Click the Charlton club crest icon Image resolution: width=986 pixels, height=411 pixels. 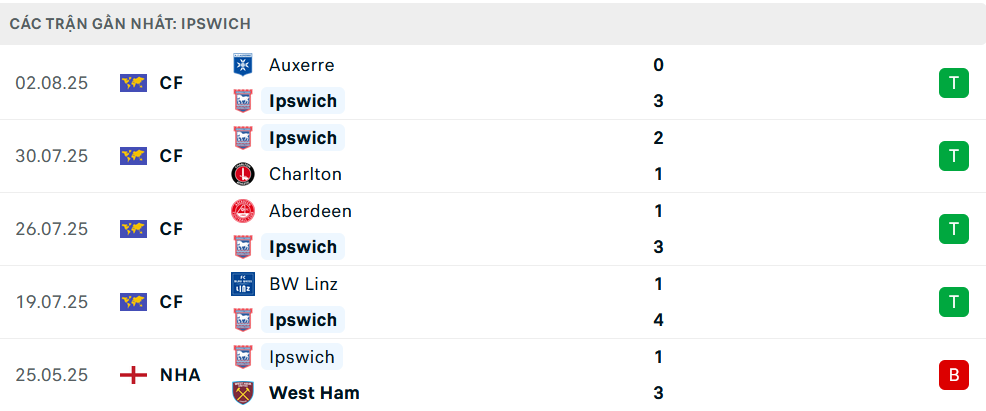click(x=243, y=174)
